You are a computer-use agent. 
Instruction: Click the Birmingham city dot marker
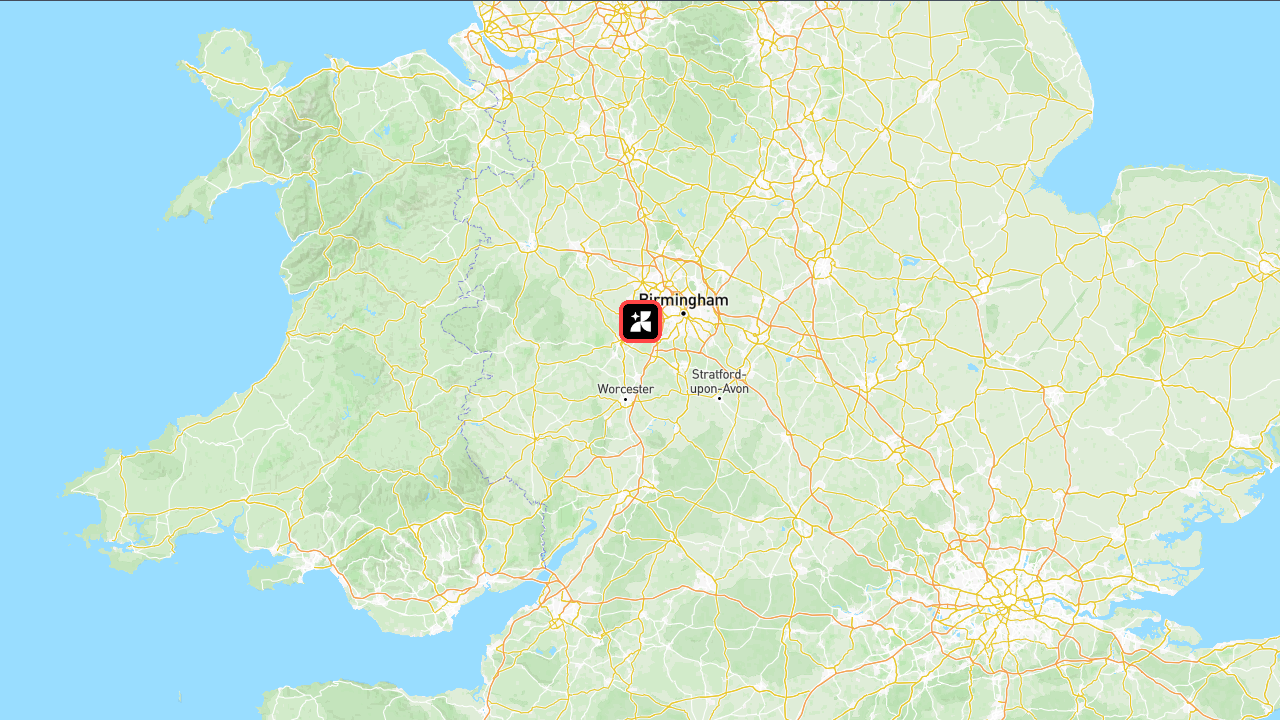pyautogui.click(x=684, y=313)
